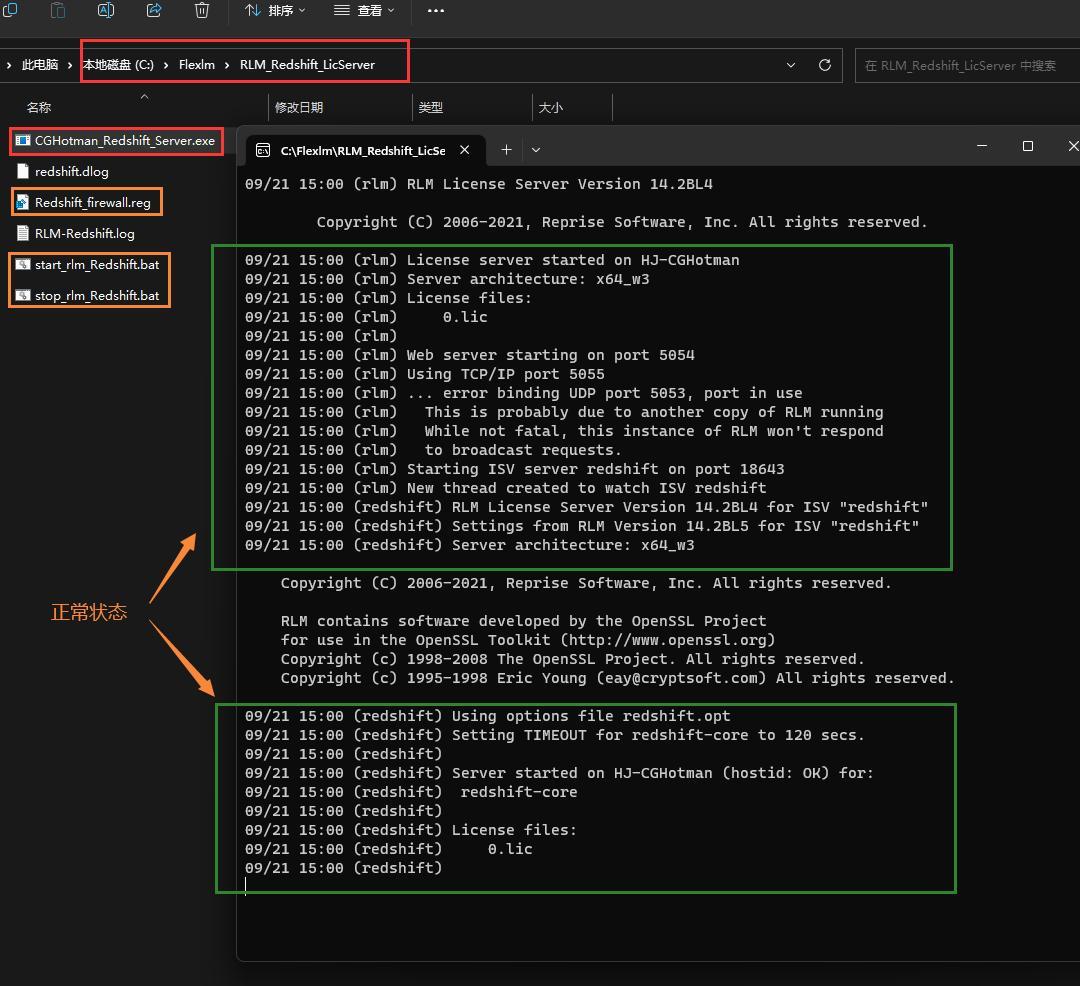
Task: Click the Flexlm breadcrumb segment
Action: (x=197, y=65)
